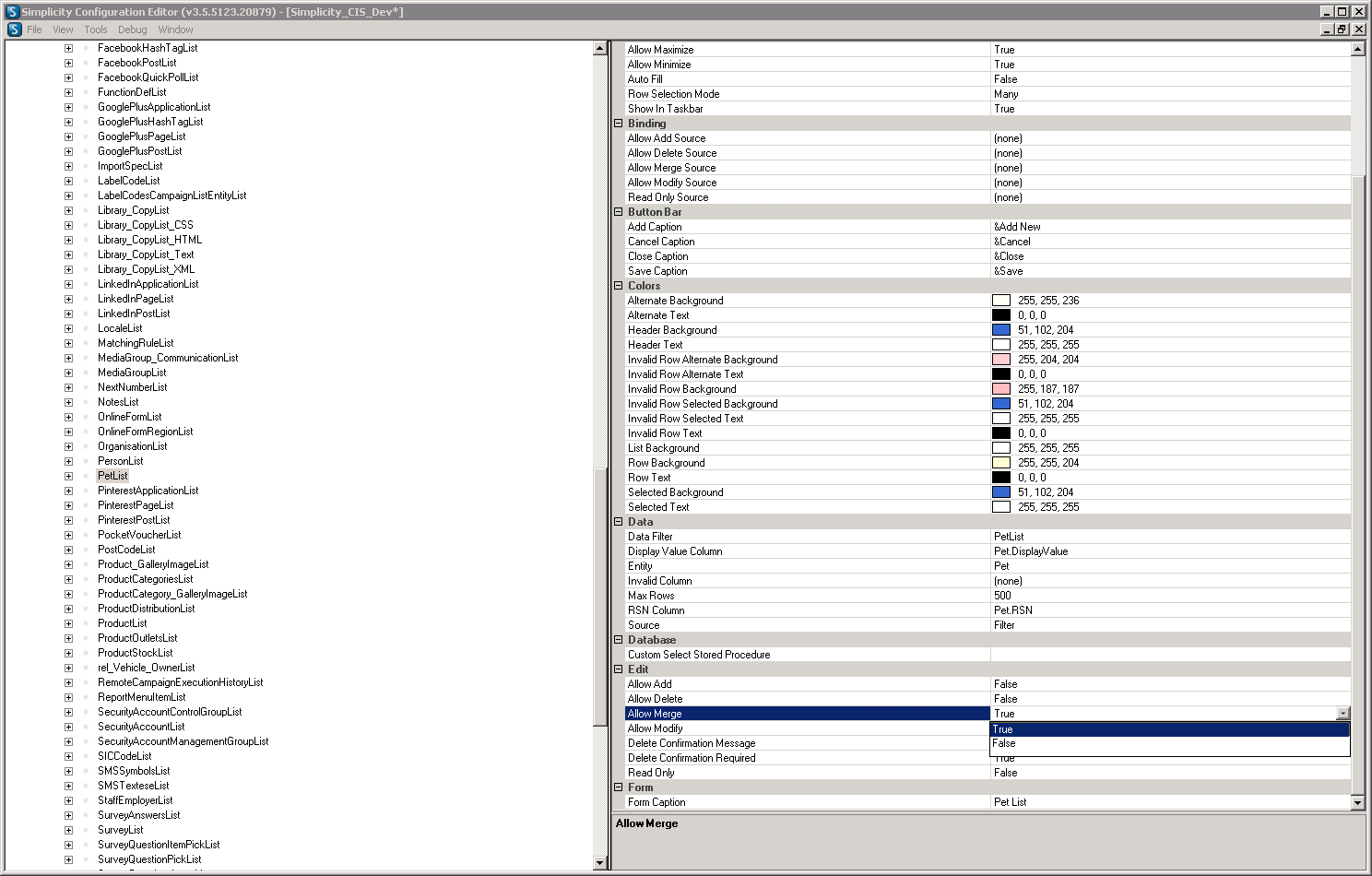The image size is (1372, 876).
Task: Minimize the inner document window
Action: click(1328, 30)
